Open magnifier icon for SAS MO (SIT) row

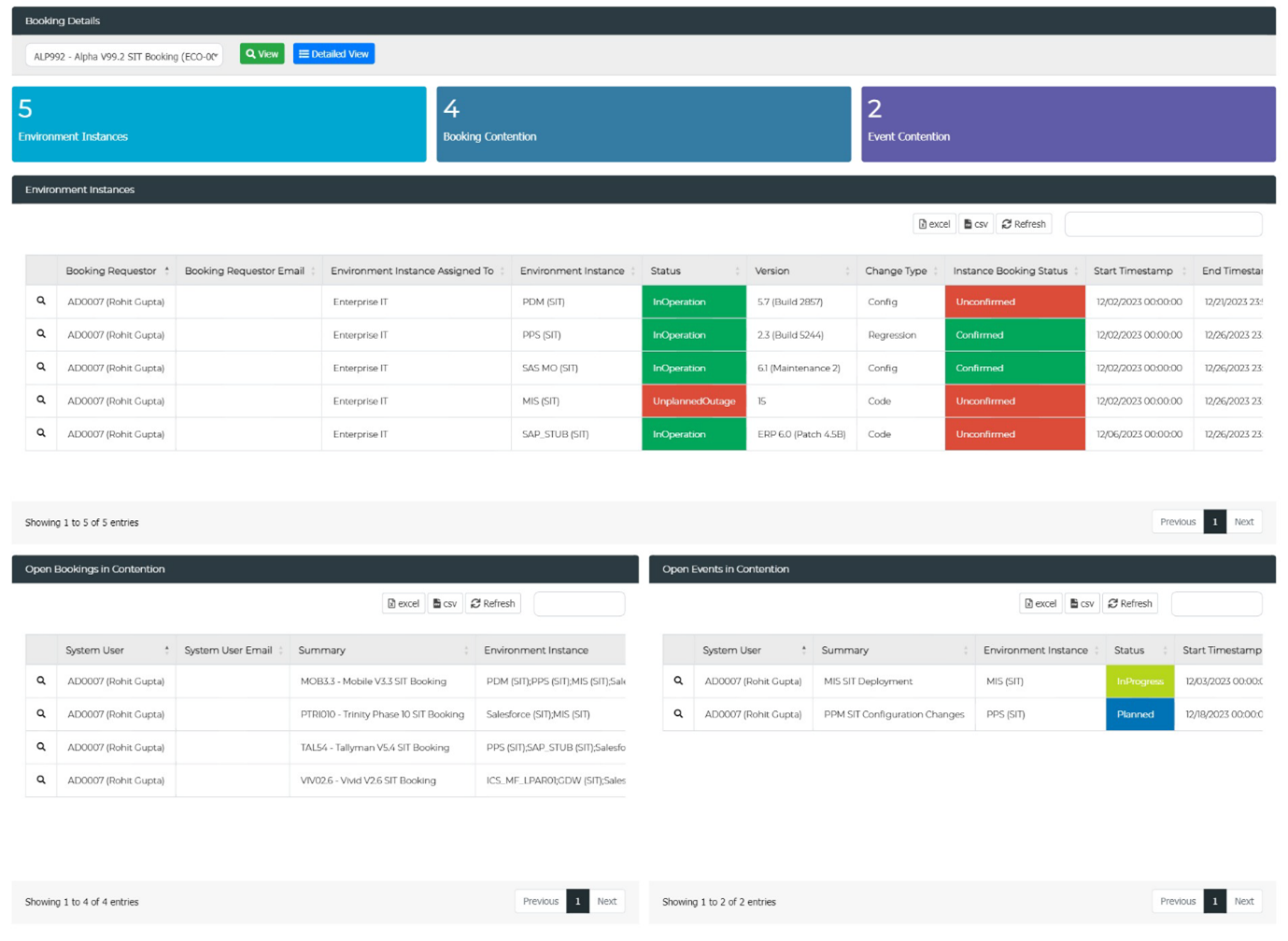[x=41, y=368]
